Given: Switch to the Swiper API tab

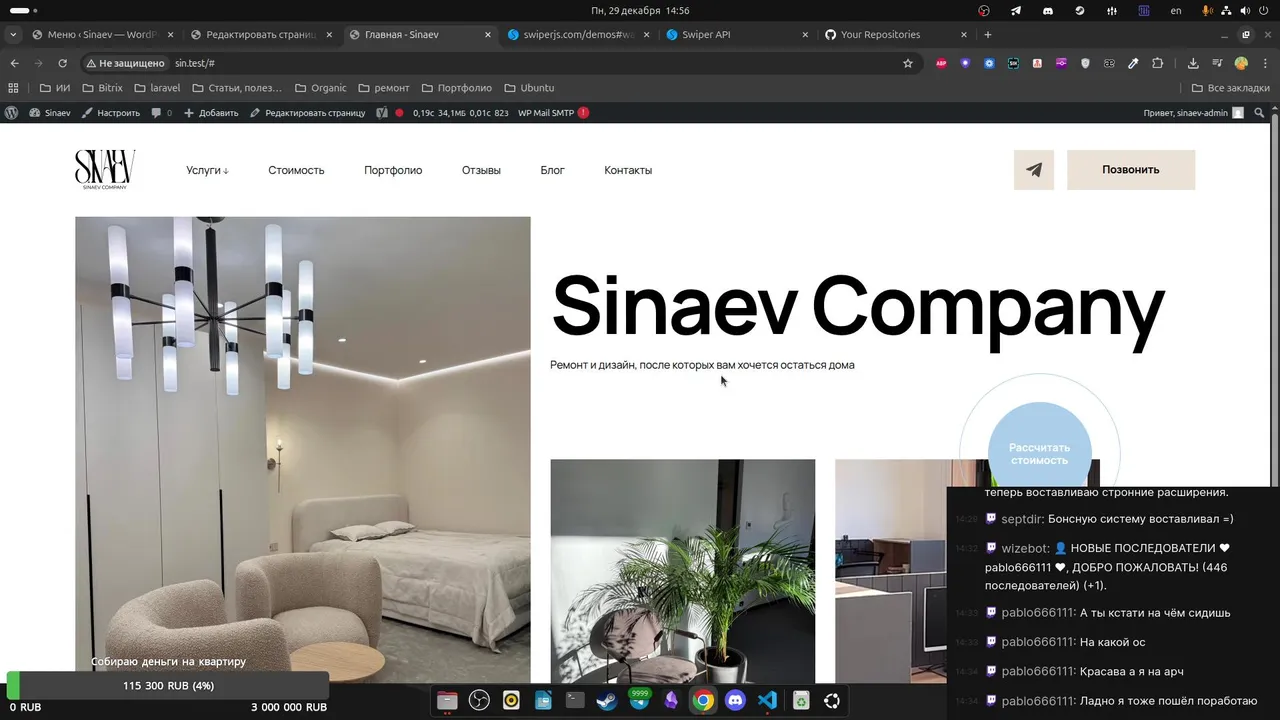Looking at the screenshot, I should pos(737,34).
